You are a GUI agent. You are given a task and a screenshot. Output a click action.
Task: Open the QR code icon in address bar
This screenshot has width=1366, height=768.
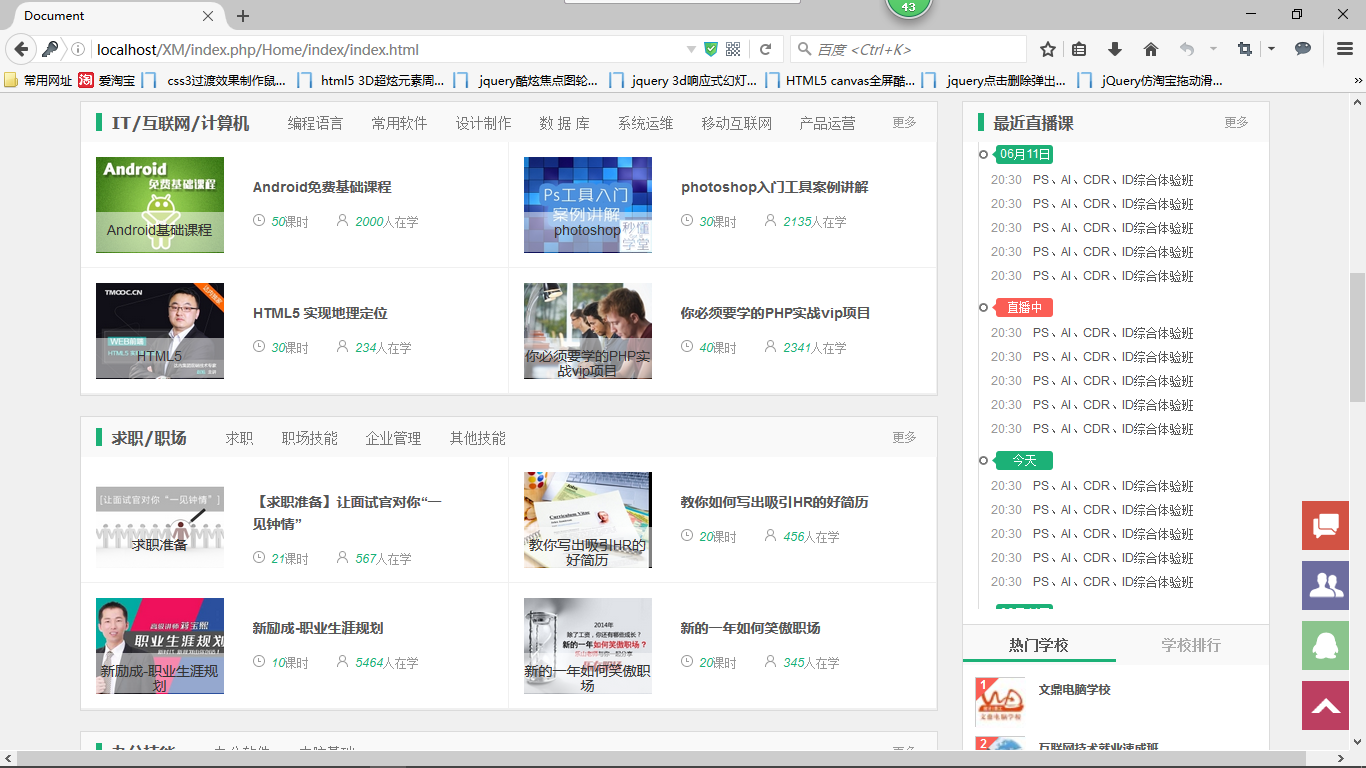[x=733, y=49]
